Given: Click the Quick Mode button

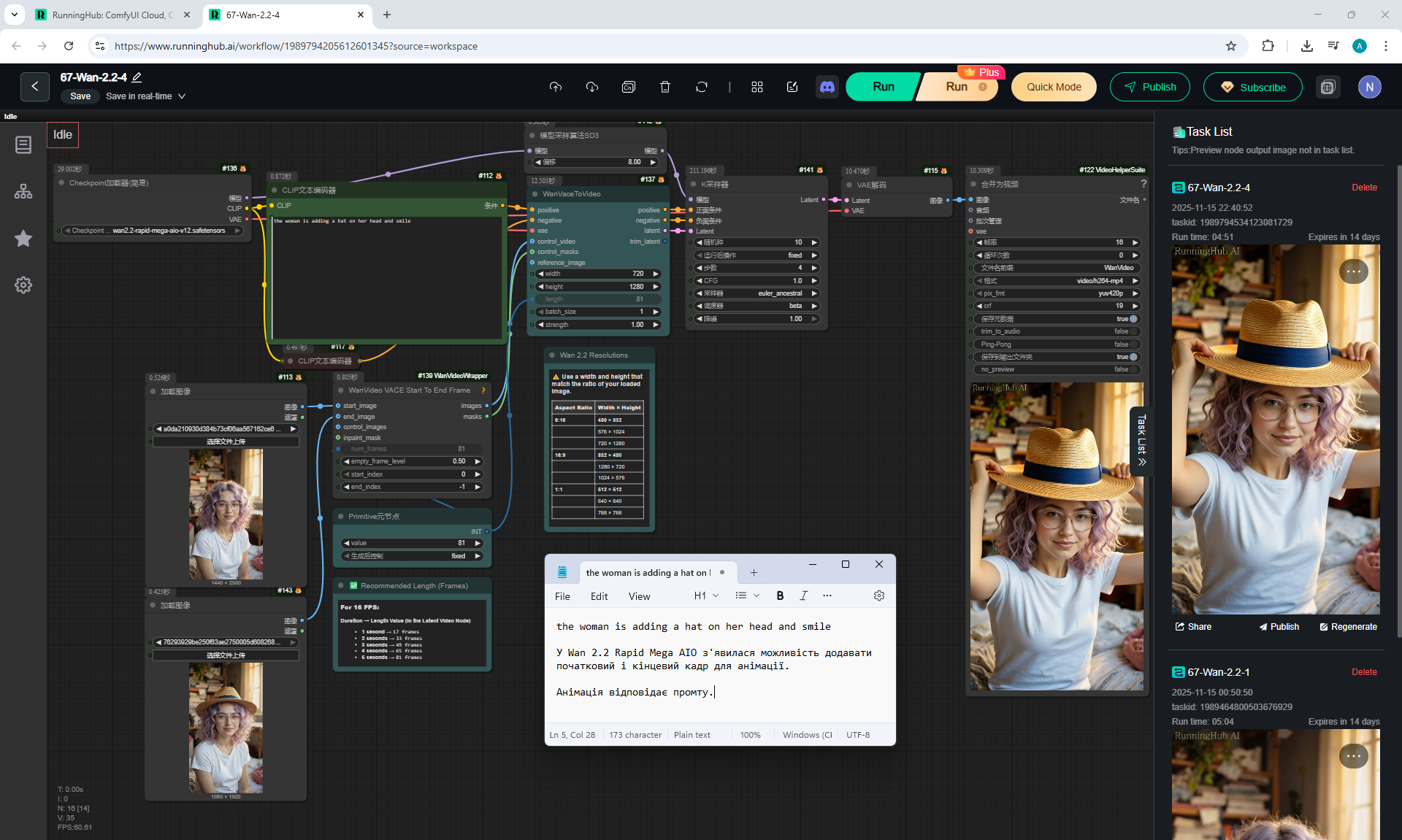Looking at the screenshot, I should click(1054, 87).
